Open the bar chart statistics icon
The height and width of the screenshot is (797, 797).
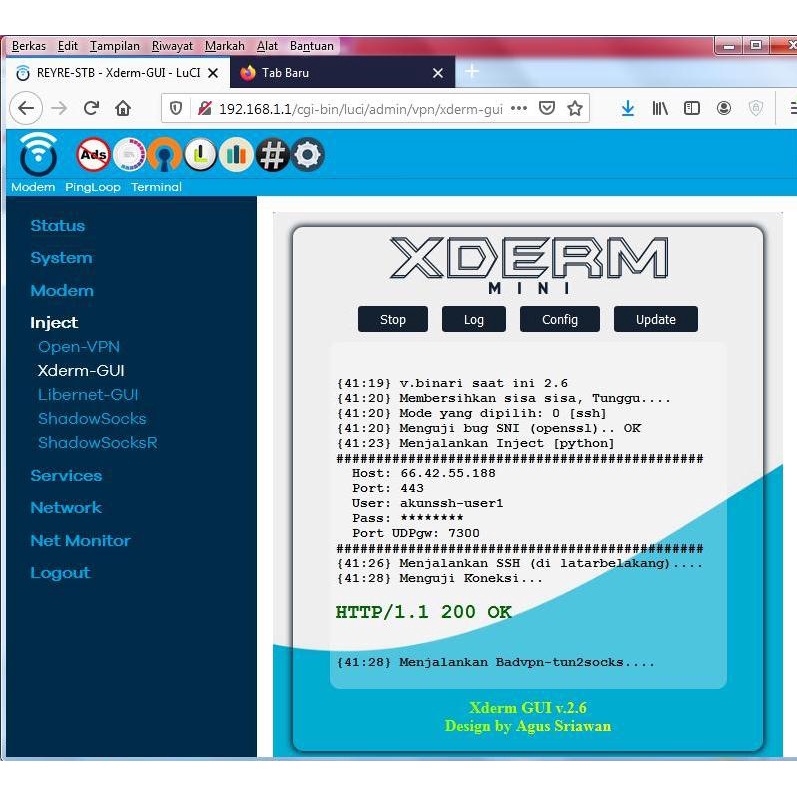pos(236,154)
